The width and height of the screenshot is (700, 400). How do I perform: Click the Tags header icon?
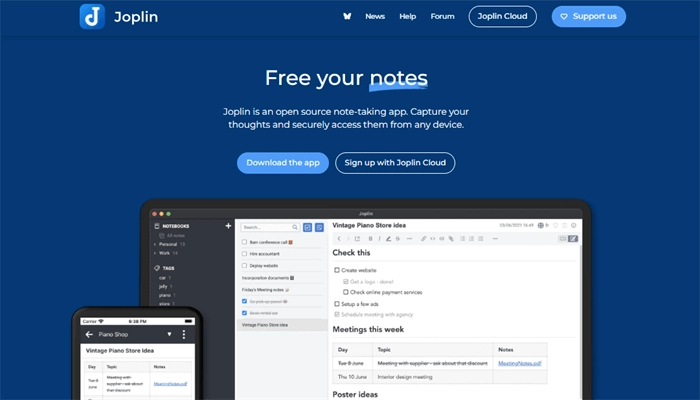157,268
